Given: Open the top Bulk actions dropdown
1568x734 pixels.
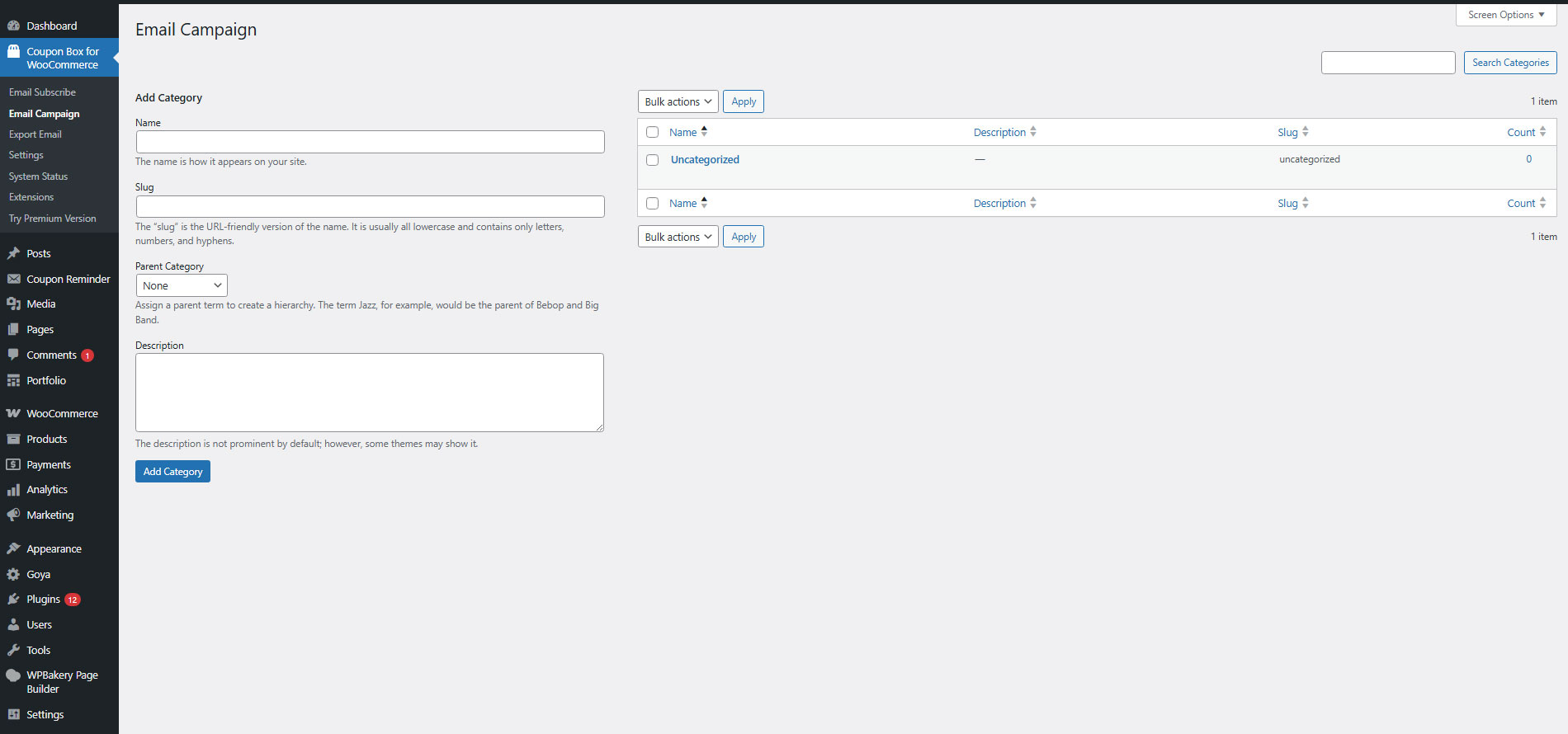Looking at the screenshot, I should (x=678, y=101).
